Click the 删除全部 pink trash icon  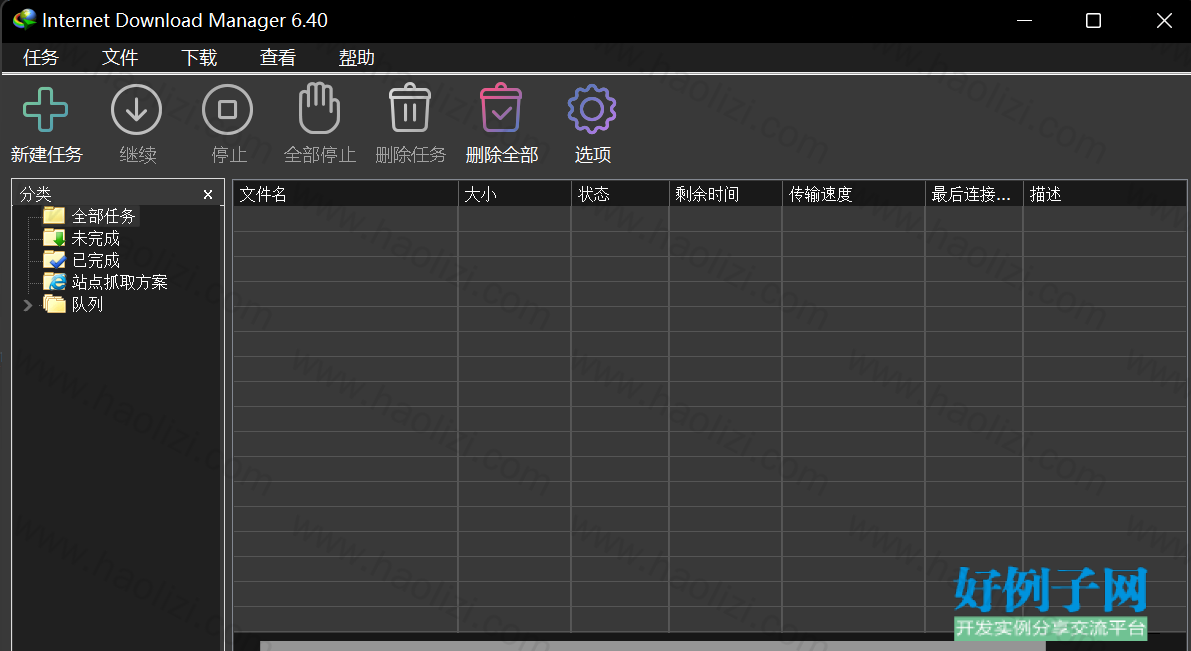tap(501, 109)
